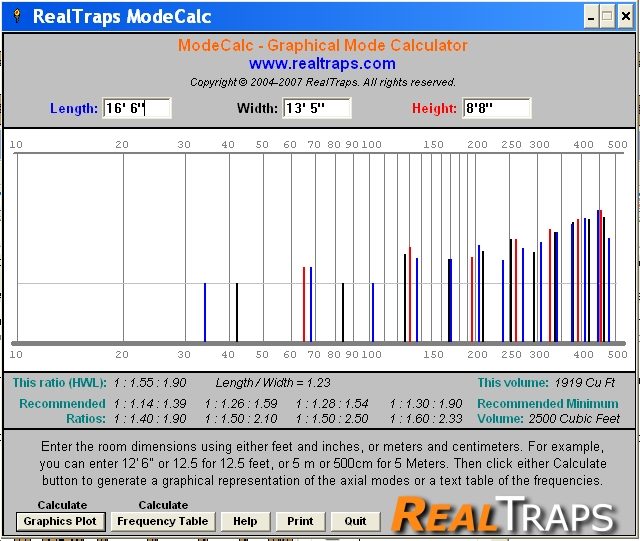Click the ModeCalc title bar app icon
The height and width of the screenshot is (541, 640).
[x=17, y=16]
